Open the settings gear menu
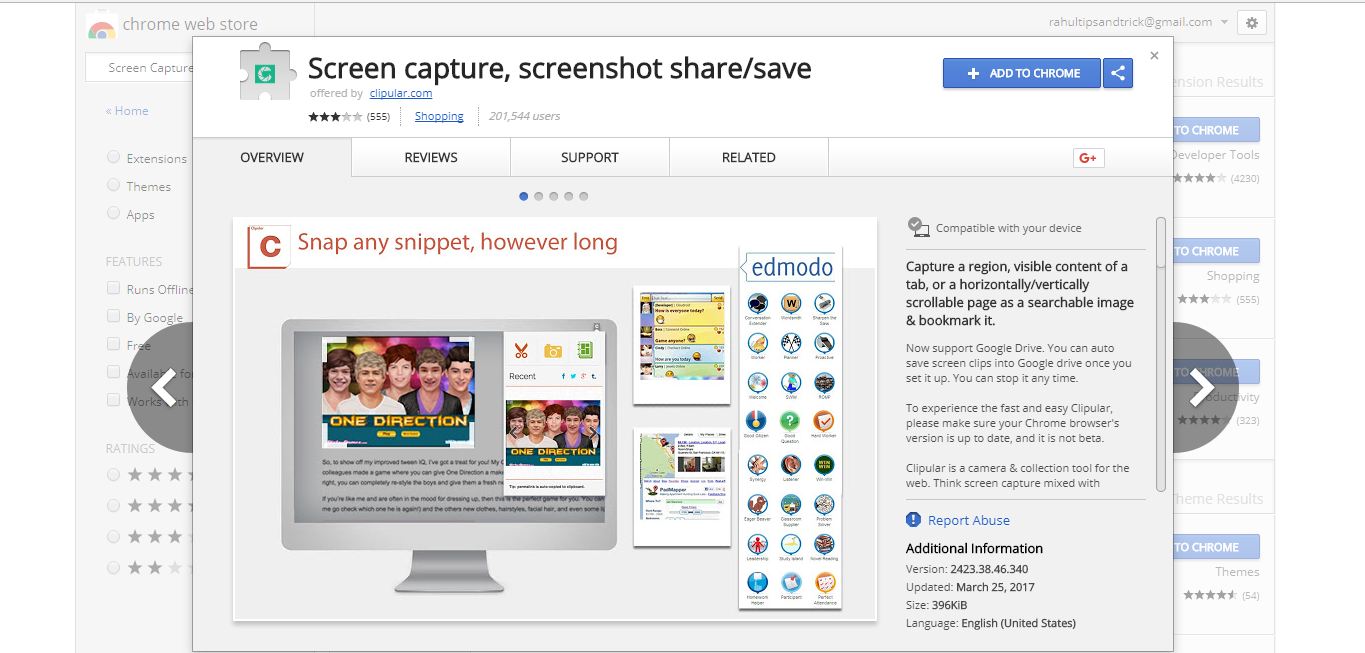 pos(1252,22)
